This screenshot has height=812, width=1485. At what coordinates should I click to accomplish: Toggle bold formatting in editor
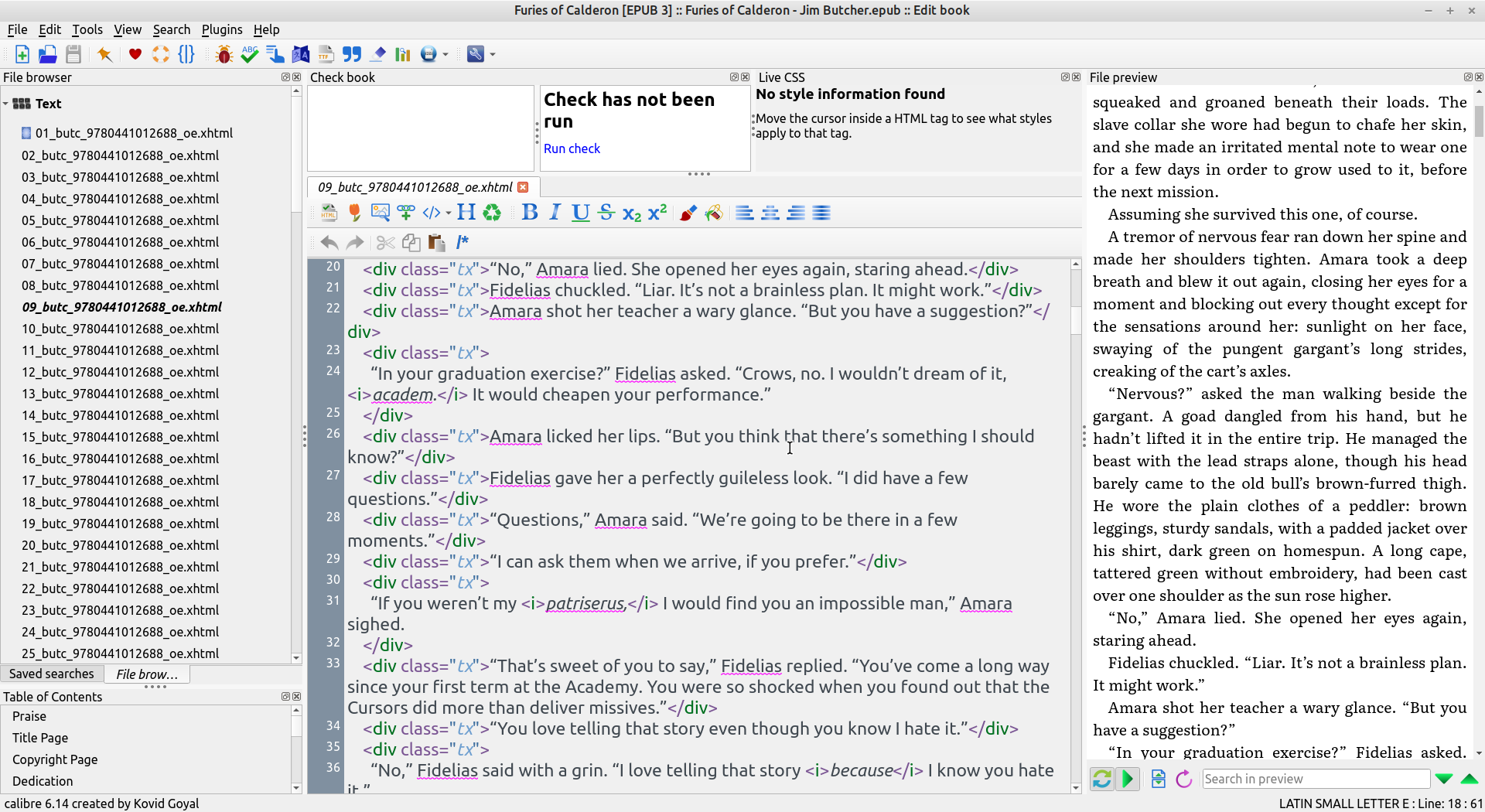[x=530, y=213]
